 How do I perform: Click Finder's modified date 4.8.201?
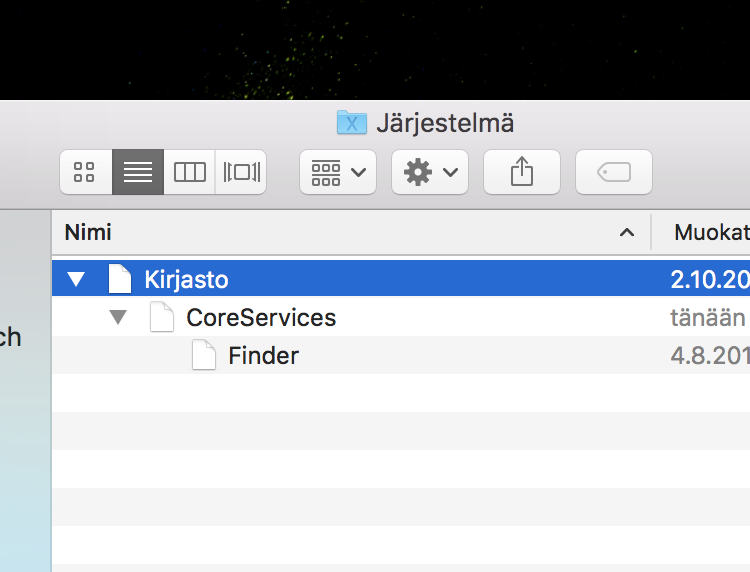(x=710, y=356)
